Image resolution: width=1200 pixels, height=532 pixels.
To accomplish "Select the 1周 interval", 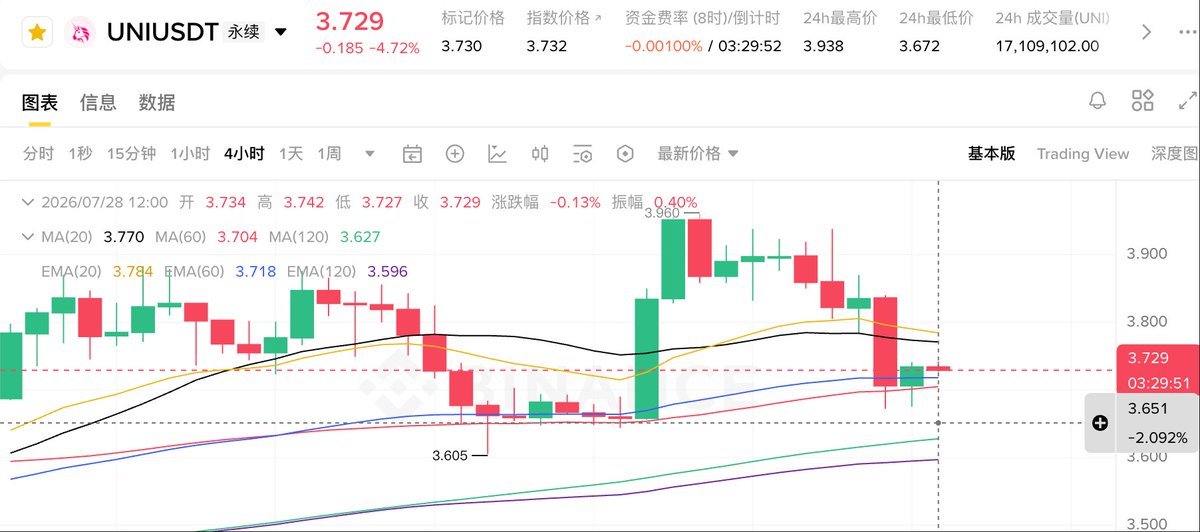I will coord(329,154).
